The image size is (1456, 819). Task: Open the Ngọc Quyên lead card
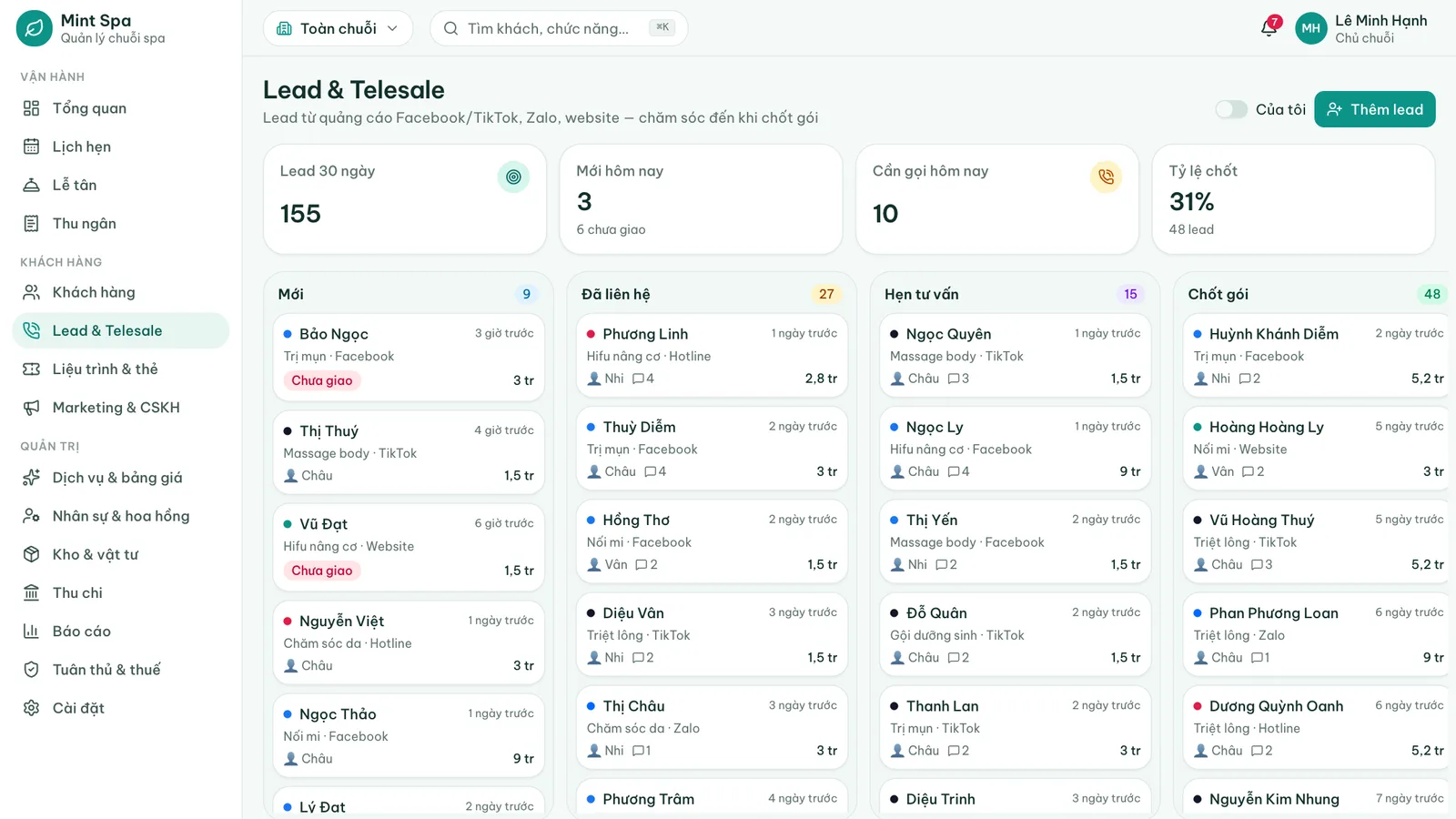[x=1015, y=356]
